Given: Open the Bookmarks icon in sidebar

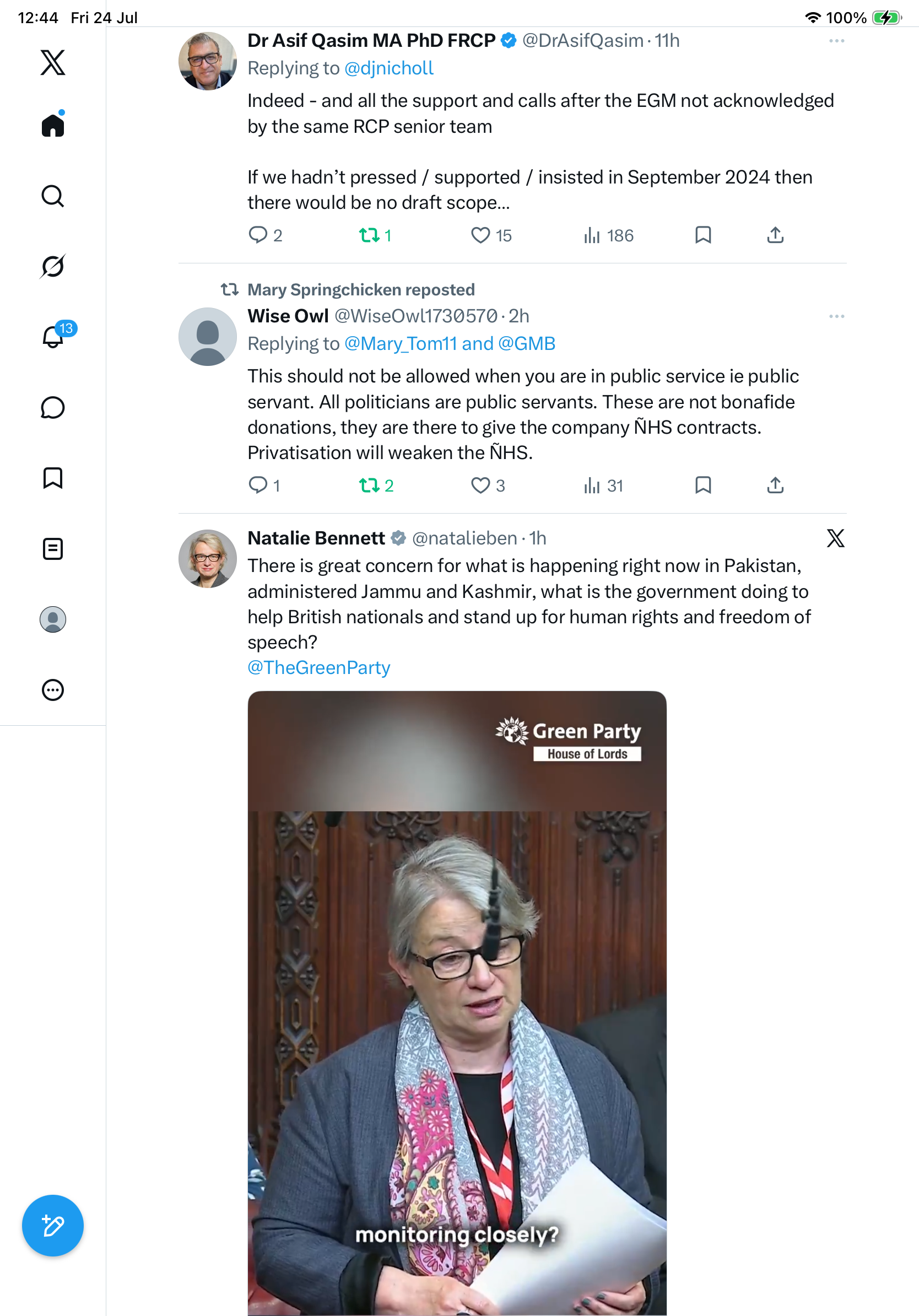Looking at the screenshot, I should pyautogui.click(x=53, y=478).
